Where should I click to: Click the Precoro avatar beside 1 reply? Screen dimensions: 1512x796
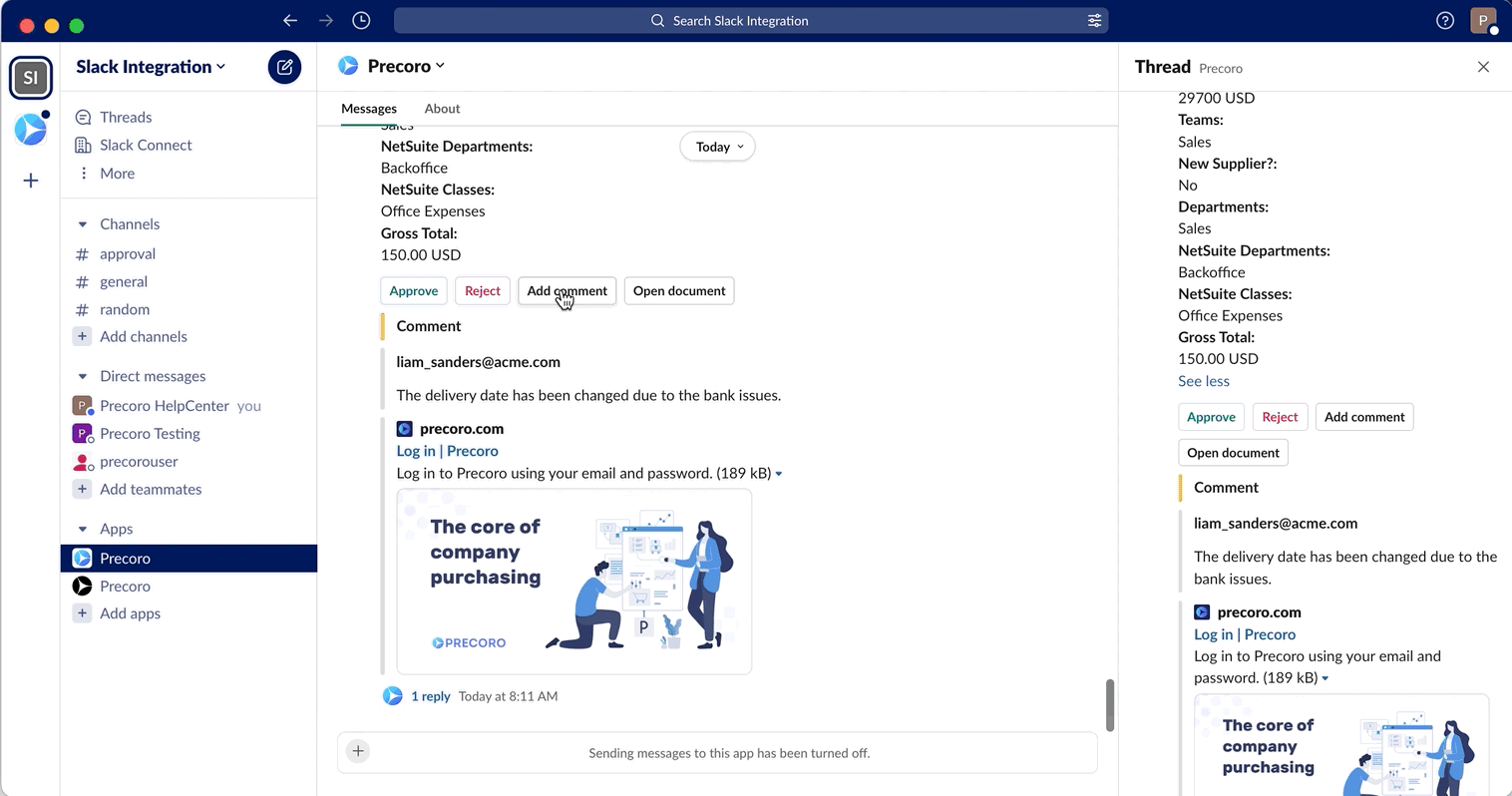393,696
